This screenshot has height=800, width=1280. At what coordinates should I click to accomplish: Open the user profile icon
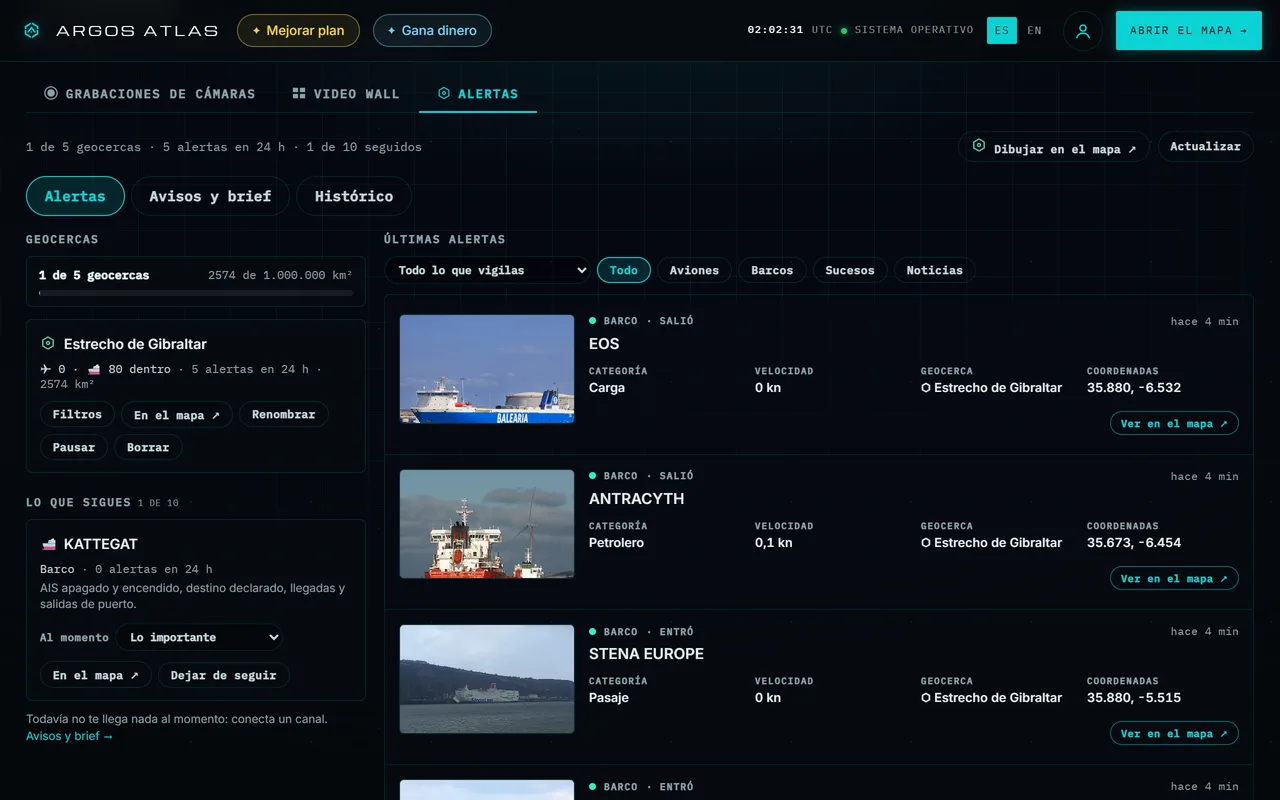click(x=1083, y=31)
